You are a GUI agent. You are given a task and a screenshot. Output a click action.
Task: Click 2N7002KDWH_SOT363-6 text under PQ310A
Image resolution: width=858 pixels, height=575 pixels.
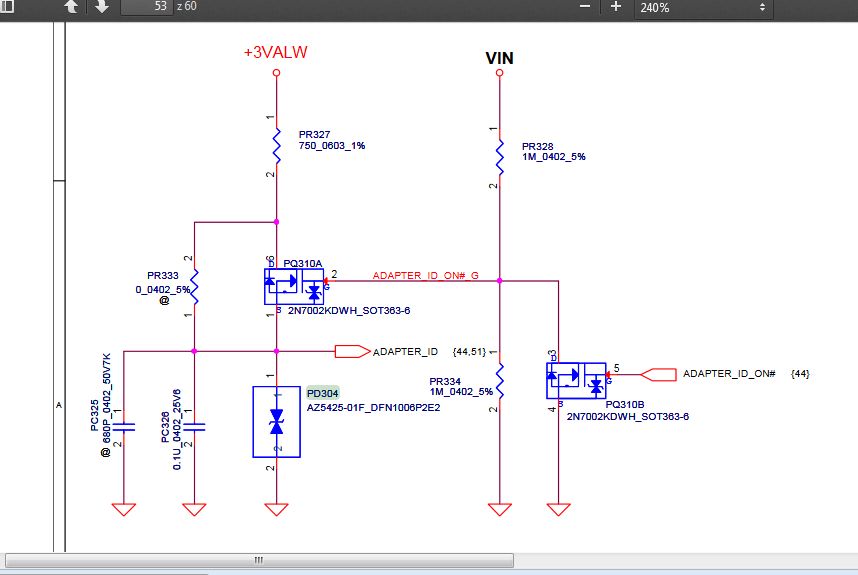coord(349,310)
